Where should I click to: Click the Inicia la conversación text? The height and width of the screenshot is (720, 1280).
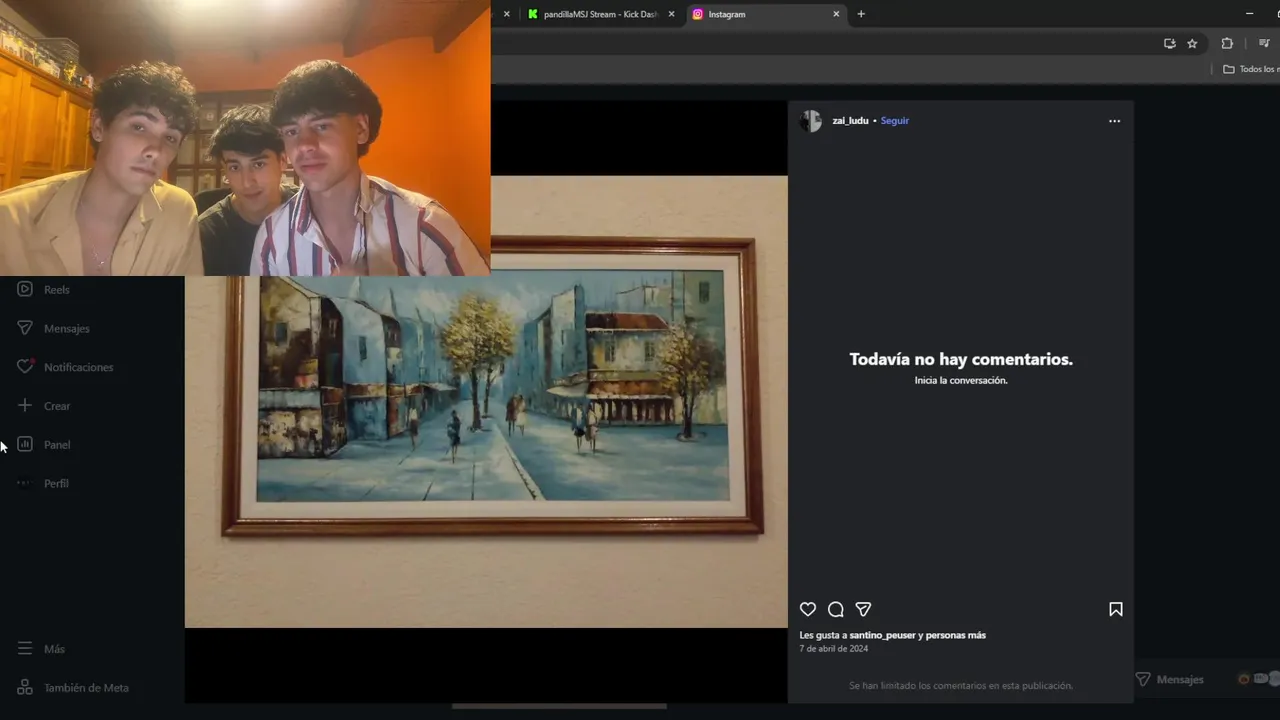click(961, 381)
